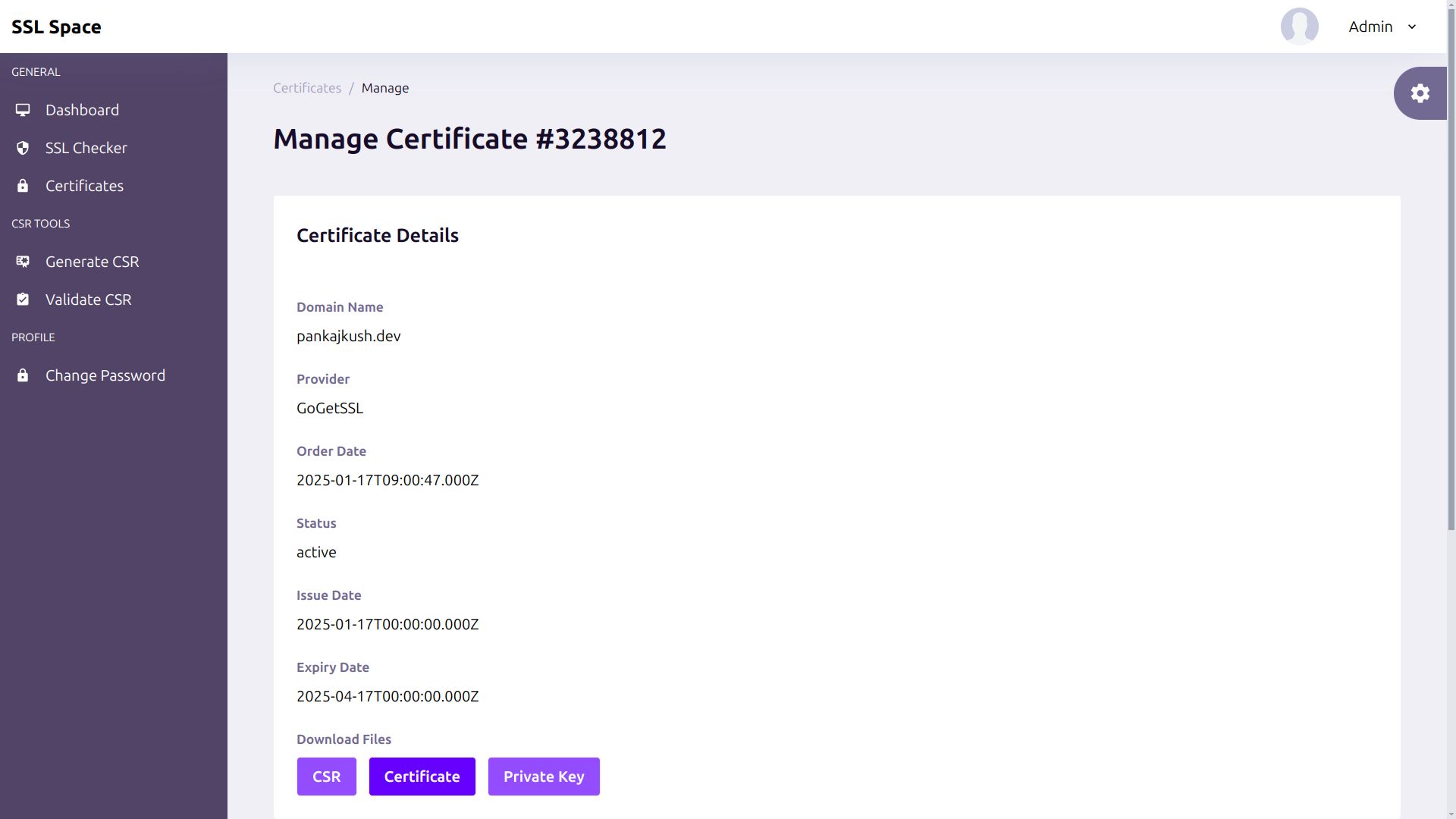Viewport: 1456px width, 819px height.
Task: Download the CSR file
Action: [326, 777]
